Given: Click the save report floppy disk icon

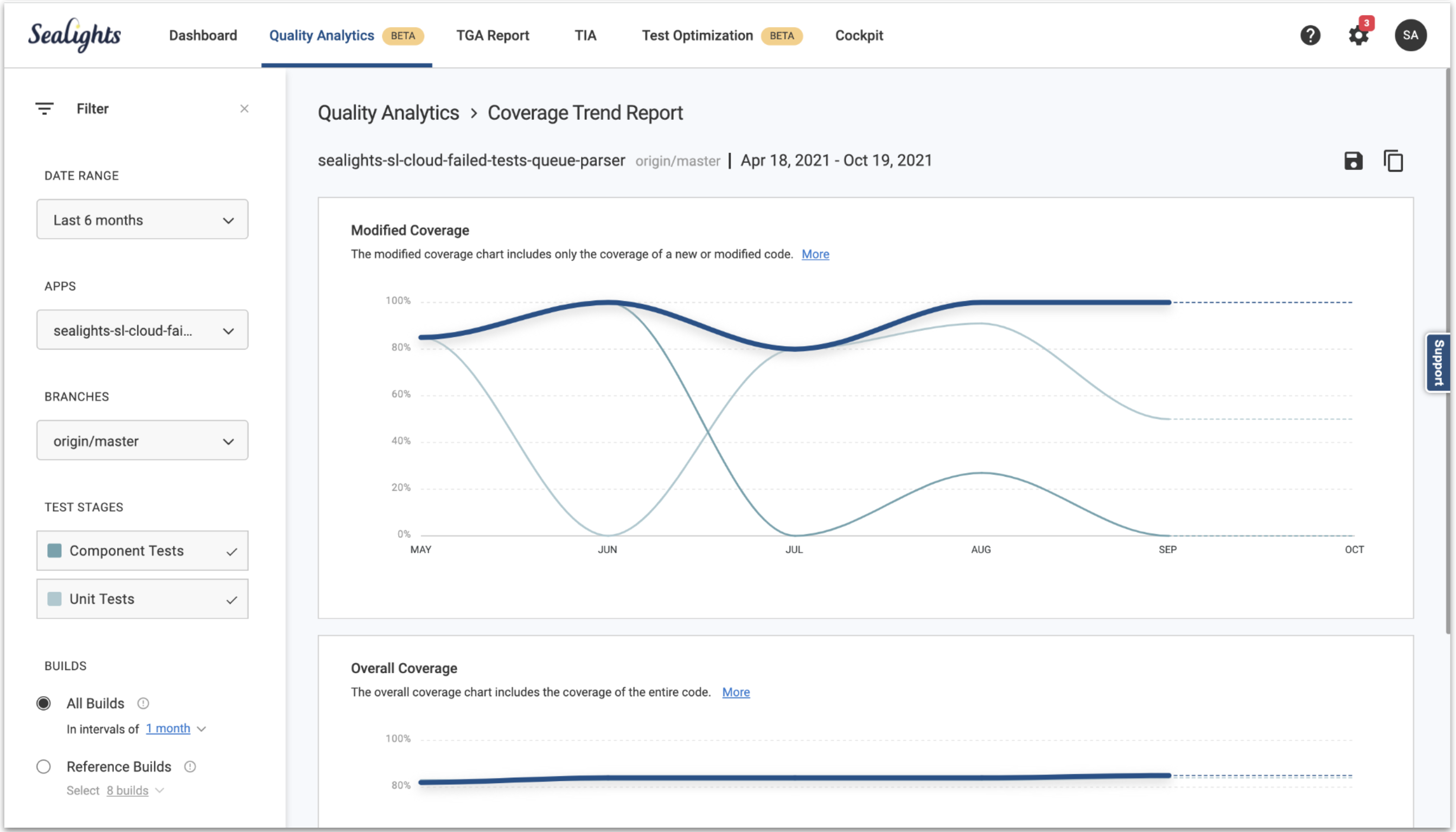Looking at the screenshot, I should (1352, 161).
